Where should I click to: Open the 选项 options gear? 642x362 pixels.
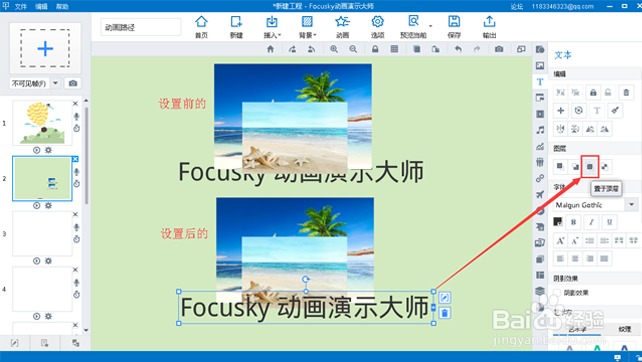(378, 27)
